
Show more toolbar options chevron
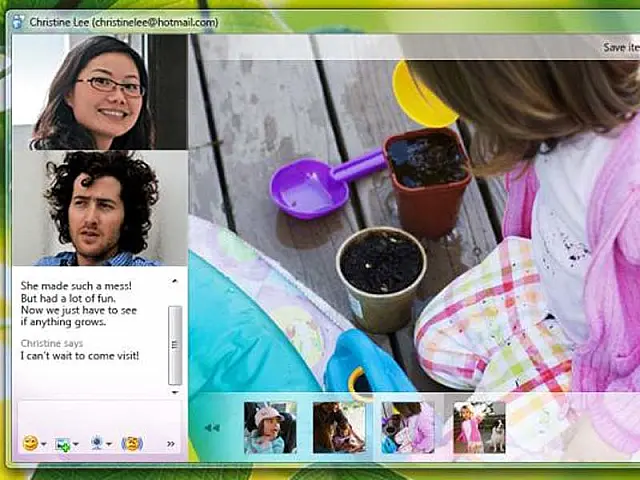[171, 444]
